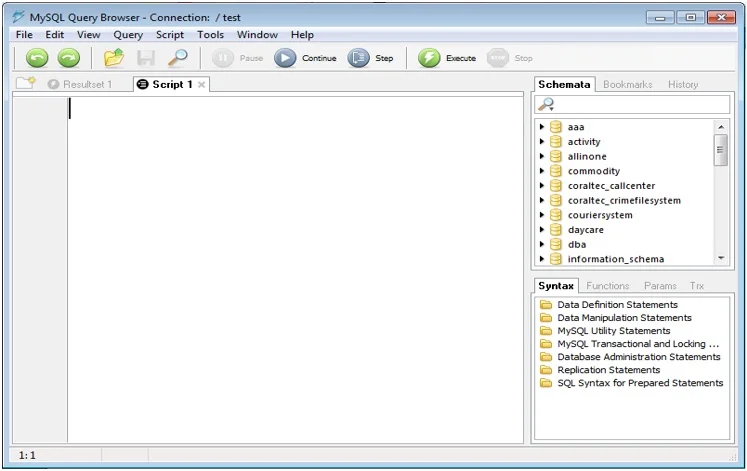Click the aaa database icon

[x=555, y=127]
